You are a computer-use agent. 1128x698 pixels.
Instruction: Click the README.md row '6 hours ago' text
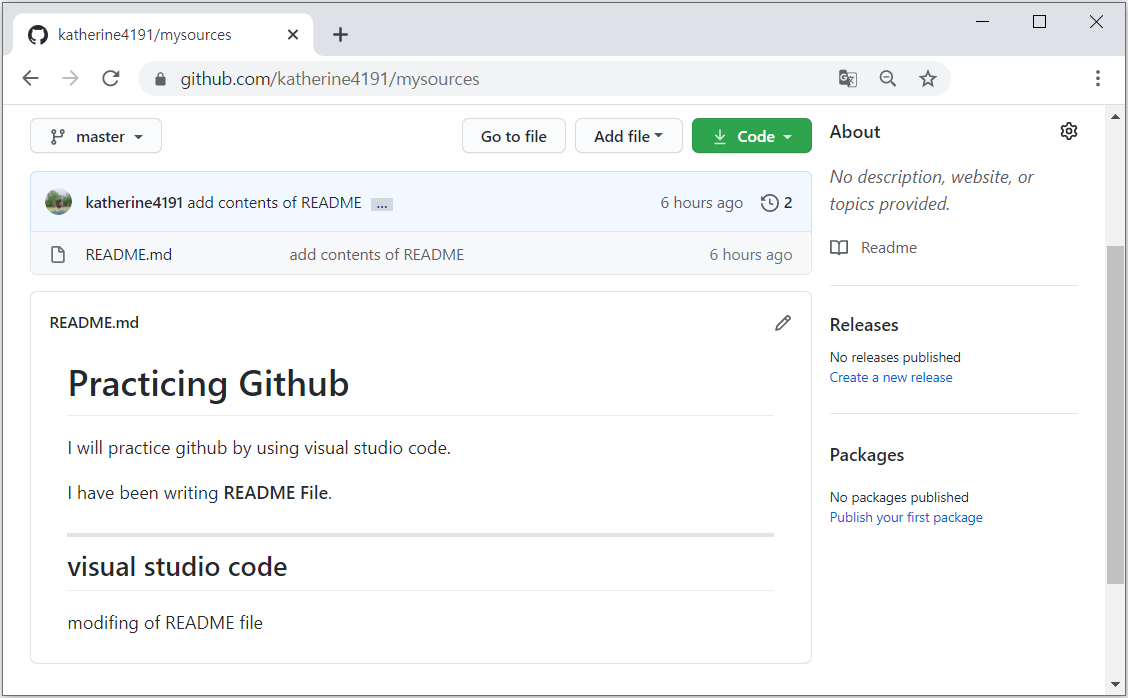(x=750, y=255)
